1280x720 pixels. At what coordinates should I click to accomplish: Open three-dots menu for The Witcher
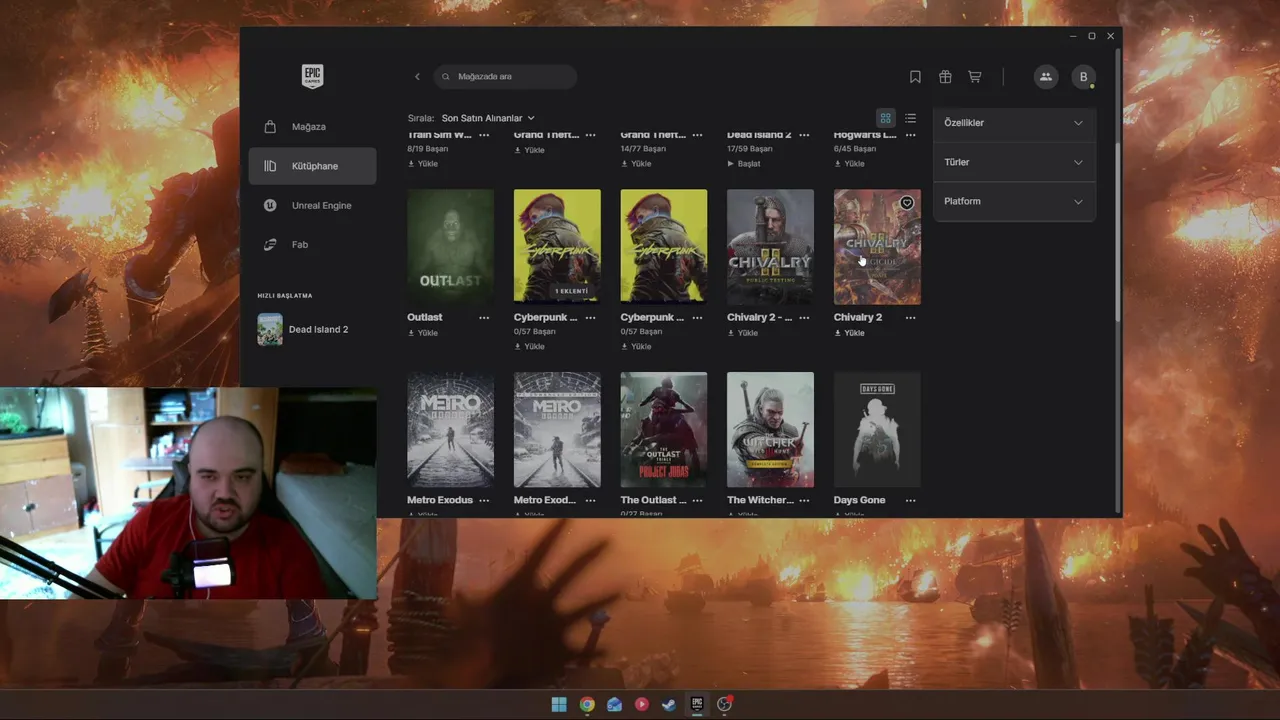pyautogui.click(x=804, y=500)
